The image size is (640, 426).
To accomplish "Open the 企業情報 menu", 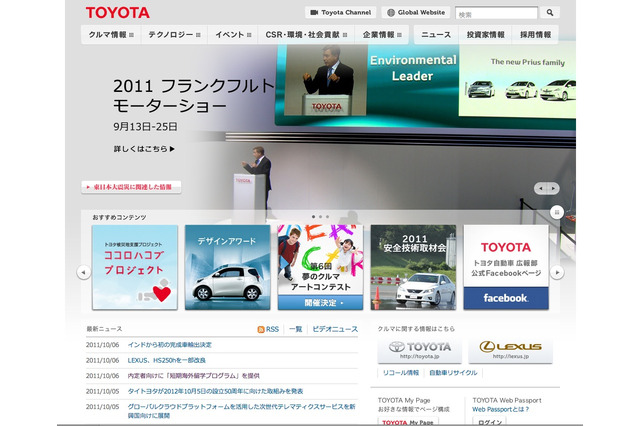I will tap(382, 35).
